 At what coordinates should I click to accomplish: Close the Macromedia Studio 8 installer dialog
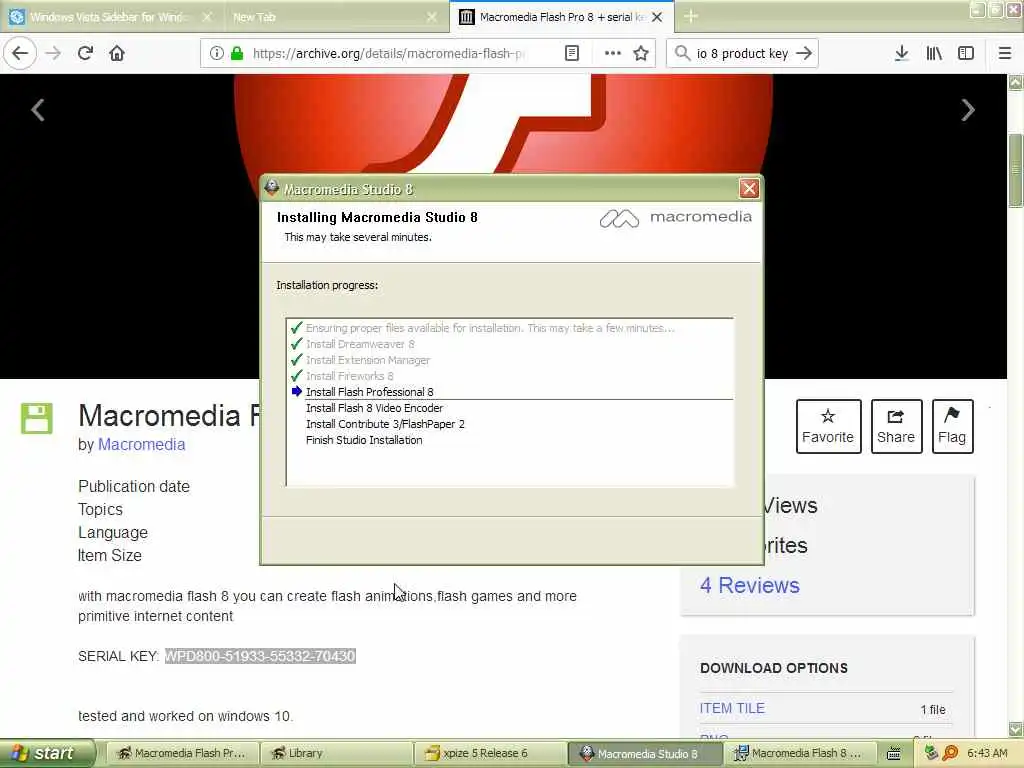pyautogui.click(x=749, y=189)
